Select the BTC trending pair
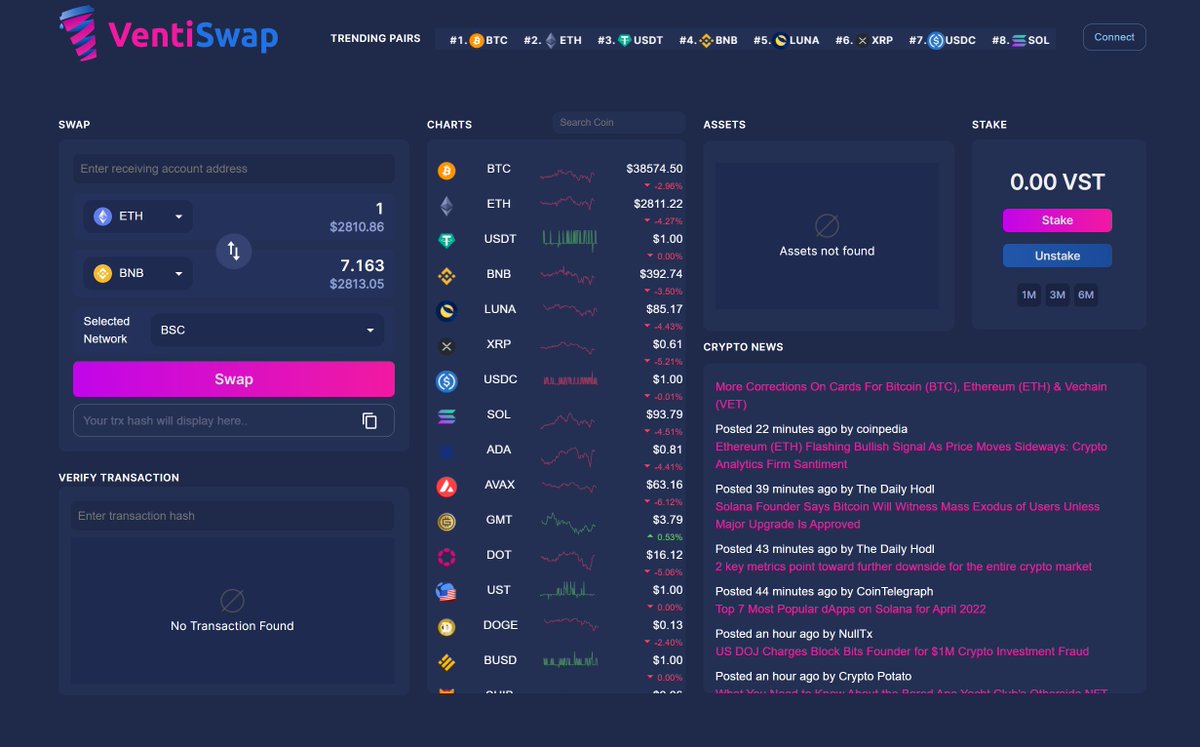1200x747 pixels. (x=478, y=40)
